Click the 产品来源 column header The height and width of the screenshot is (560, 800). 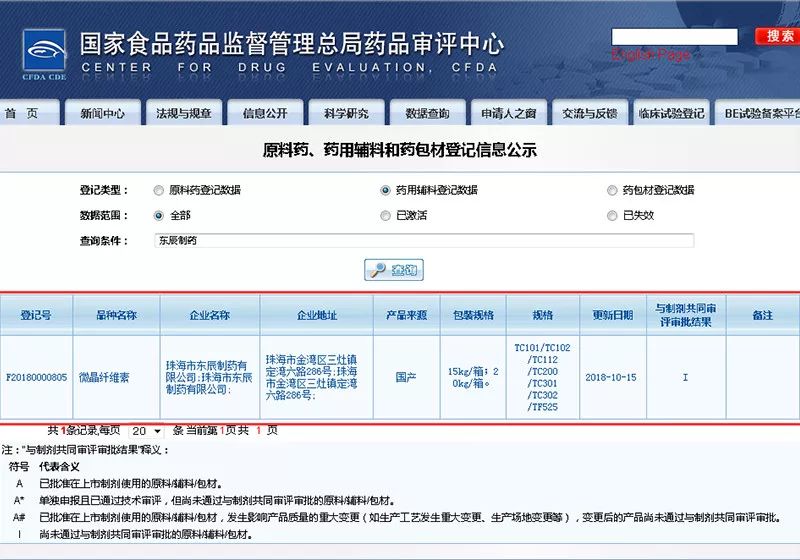406,315
